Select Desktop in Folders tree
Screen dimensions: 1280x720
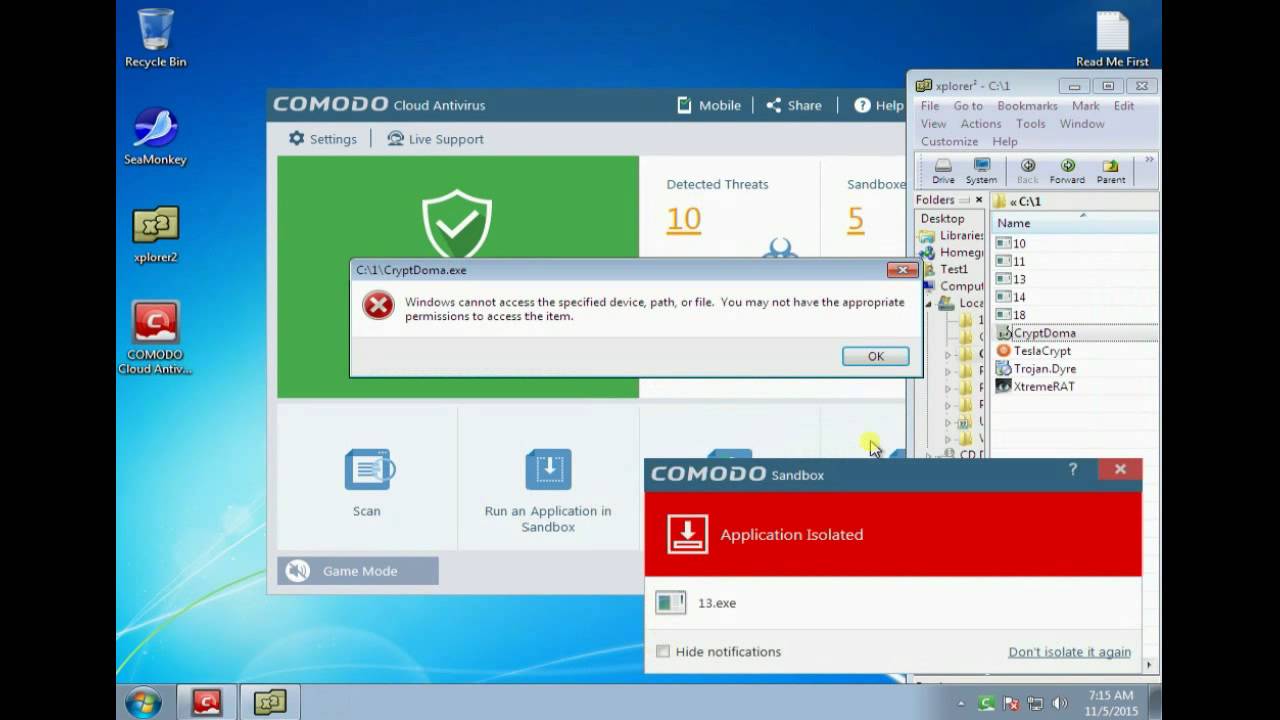pos(943,218)
